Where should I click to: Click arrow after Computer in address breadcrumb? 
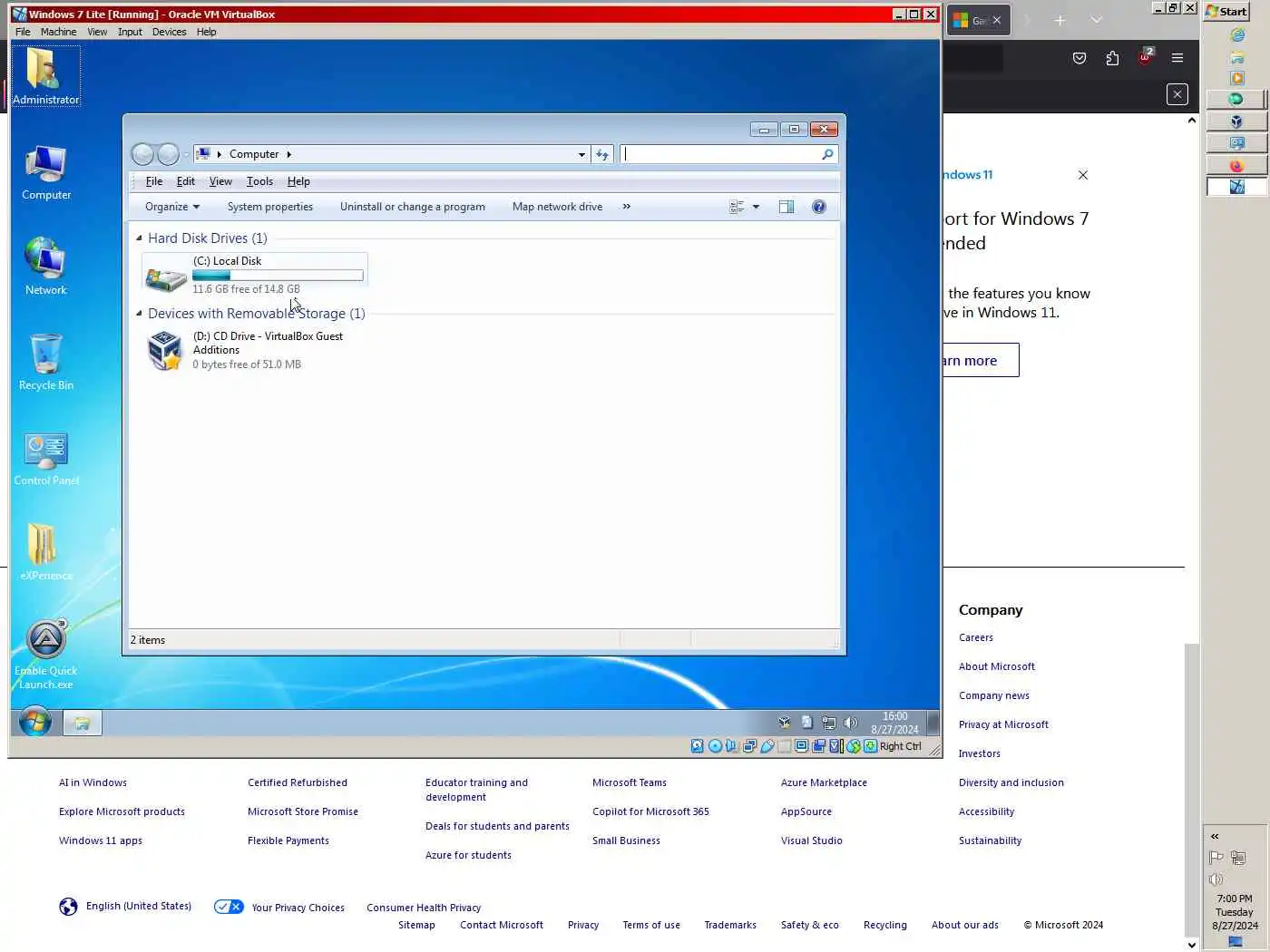click(x=288, y=154)
